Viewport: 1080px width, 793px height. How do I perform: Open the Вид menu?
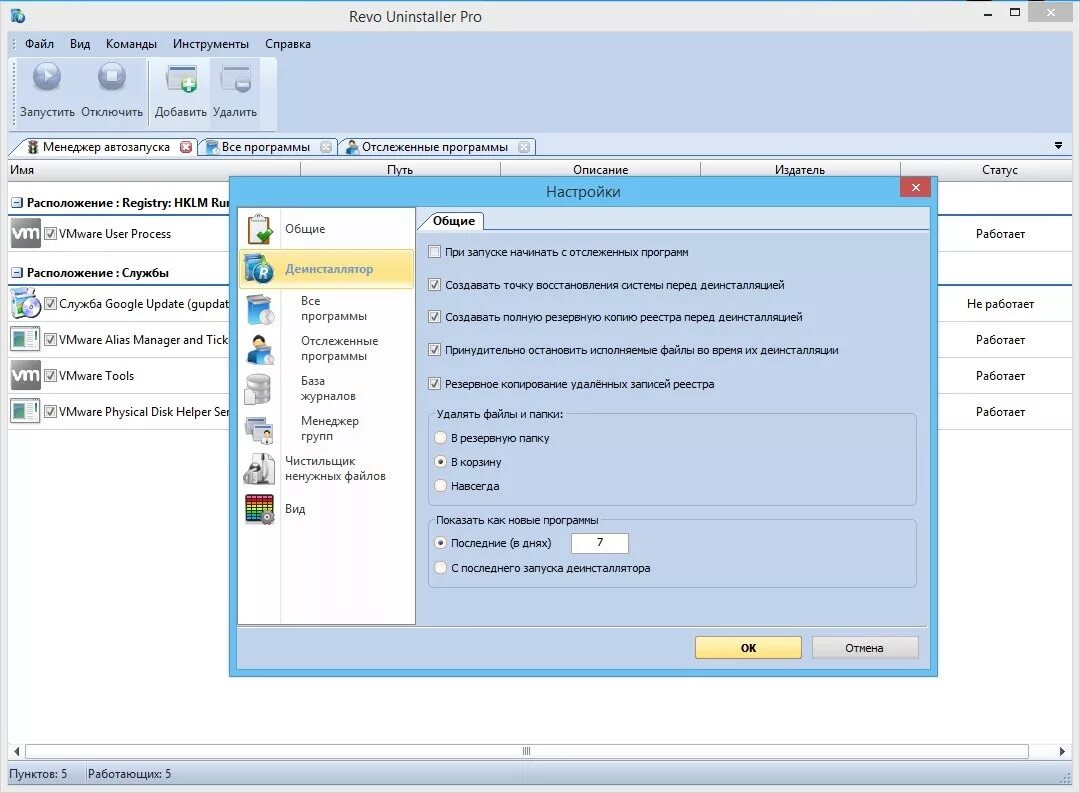(x=80, y=44)
